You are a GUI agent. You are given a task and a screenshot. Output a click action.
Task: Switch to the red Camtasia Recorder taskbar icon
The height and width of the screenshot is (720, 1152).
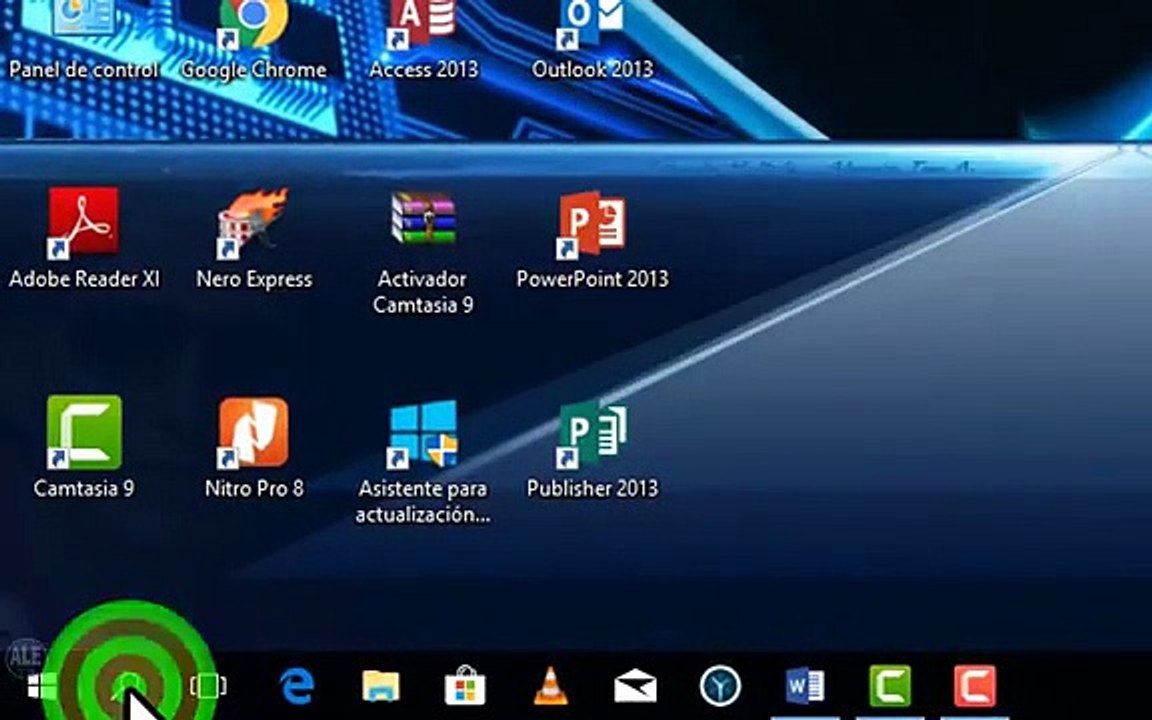[x=975, y=686]
